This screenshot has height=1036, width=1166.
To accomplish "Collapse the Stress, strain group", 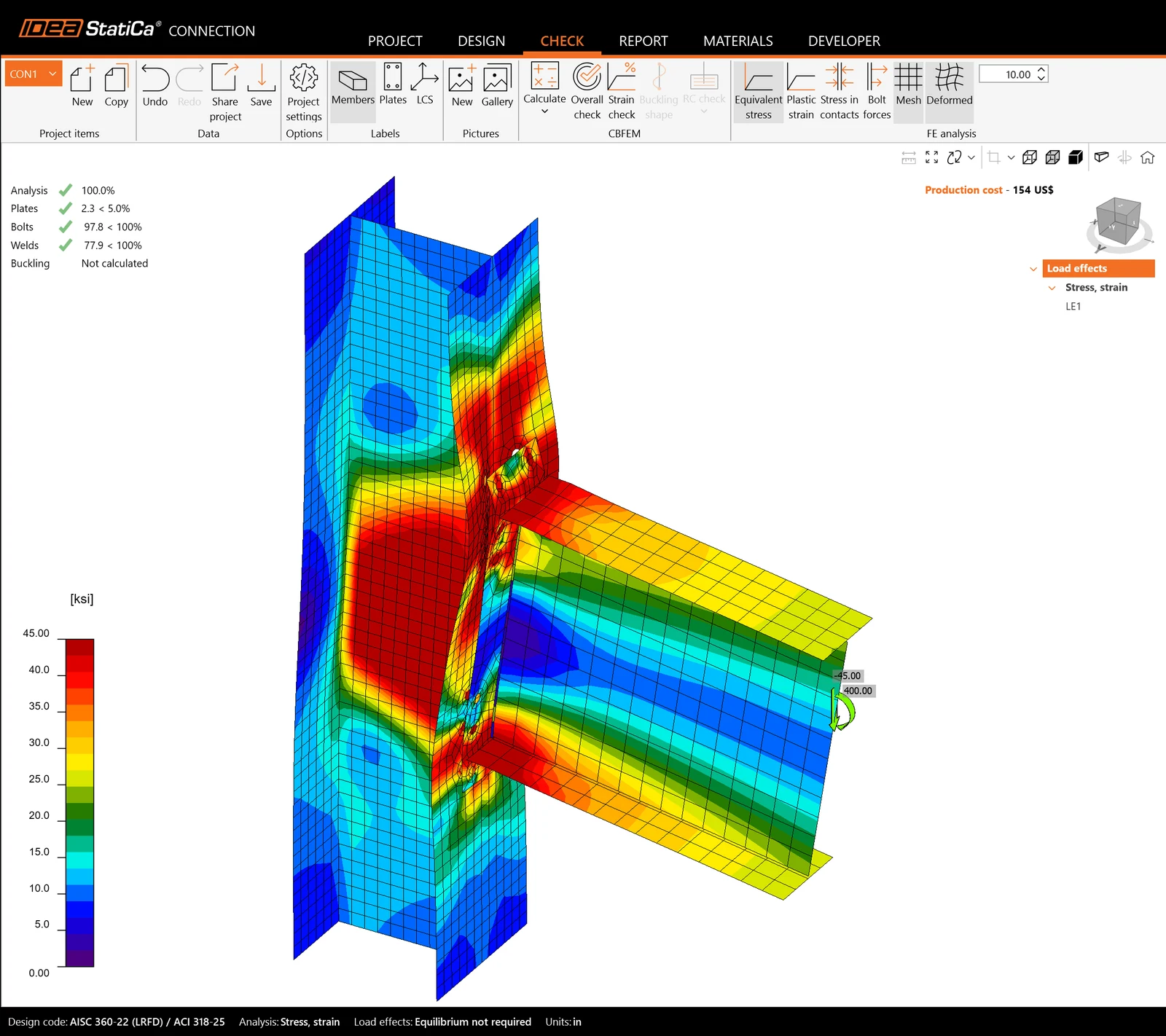I will (1052, 288).
